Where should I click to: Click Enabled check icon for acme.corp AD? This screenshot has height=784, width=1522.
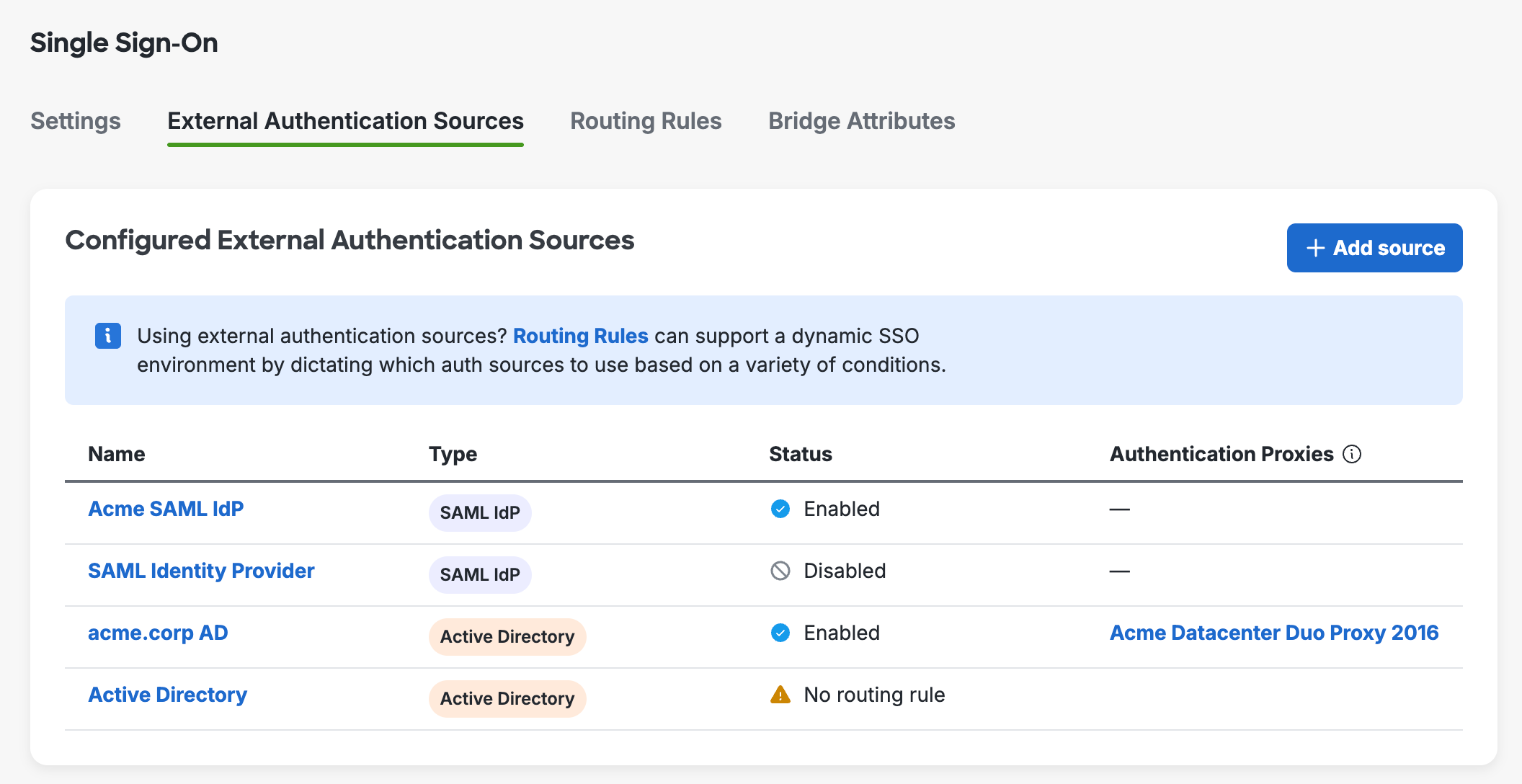tap(780, 633)
